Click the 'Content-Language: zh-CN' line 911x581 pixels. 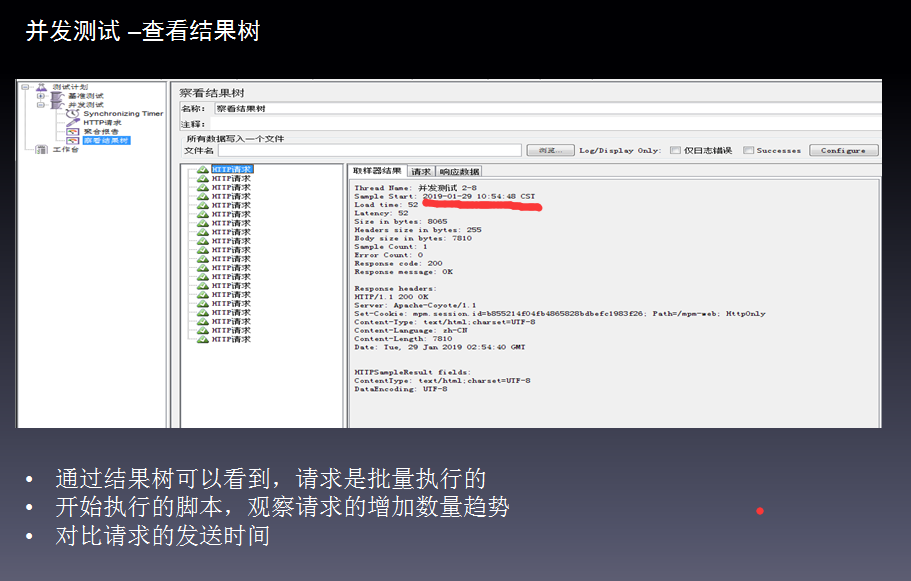pyautogui.click(x=411, y=331)
